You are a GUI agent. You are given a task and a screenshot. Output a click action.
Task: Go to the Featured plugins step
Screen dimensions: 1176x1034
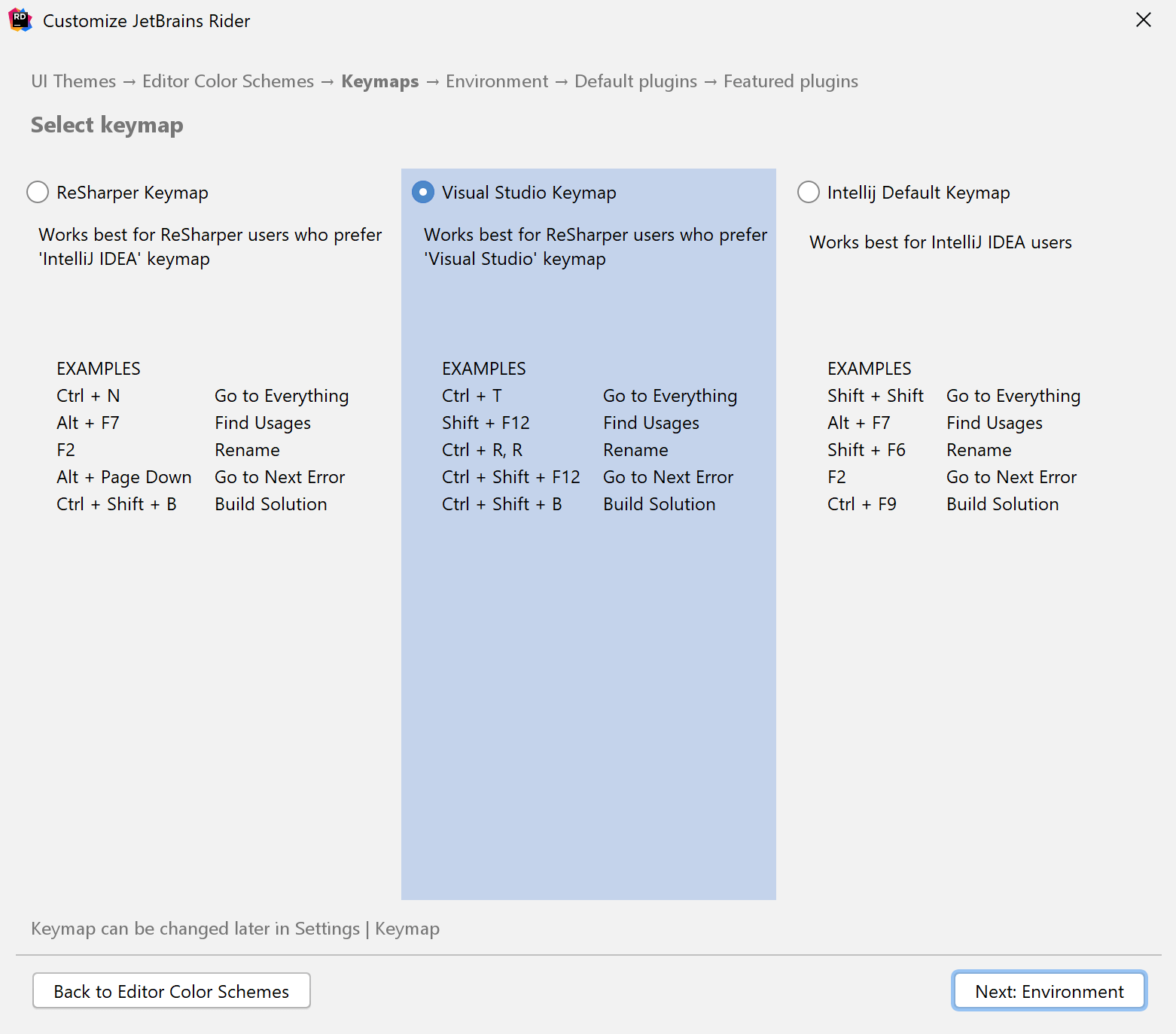790,81
